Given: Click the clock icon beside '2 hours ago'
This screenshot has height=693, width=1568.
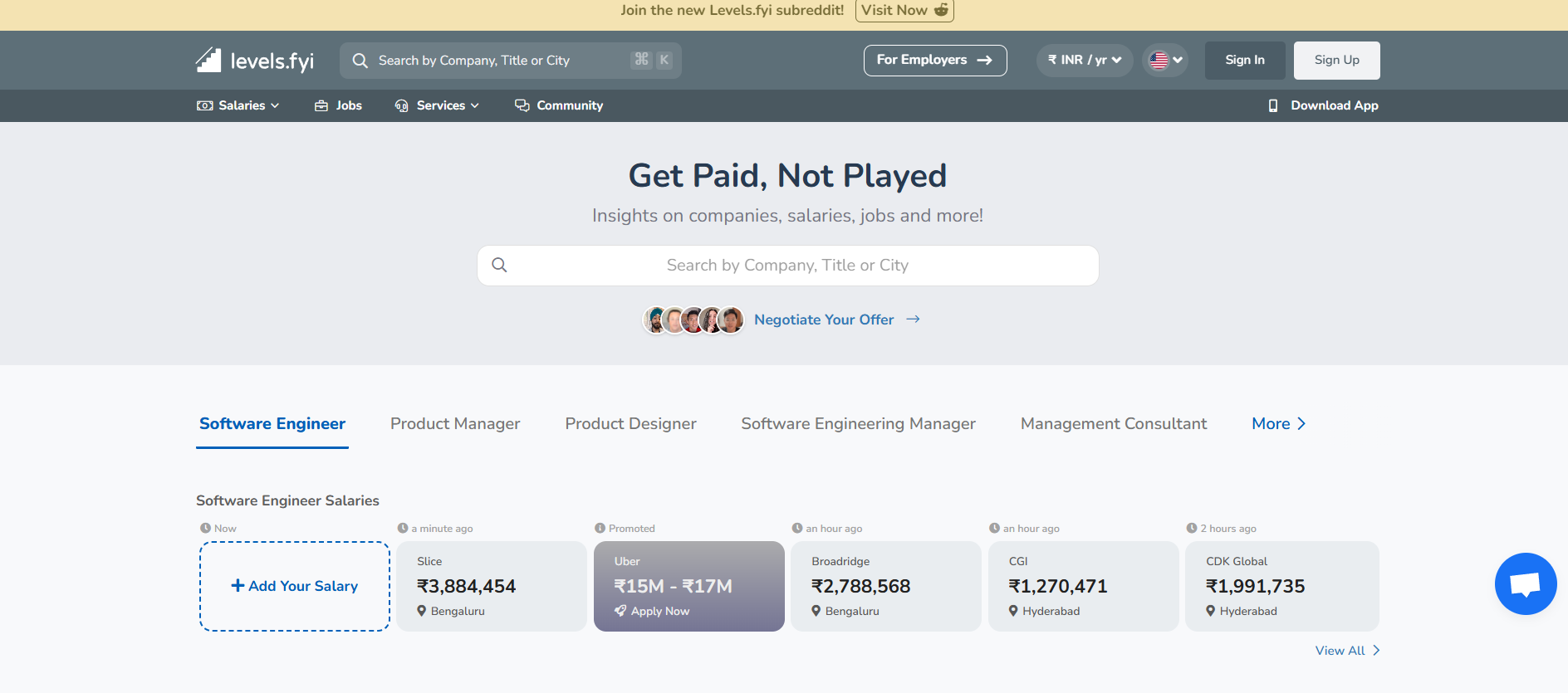Looking at the screenshot, I should pyautogui.click(x=1191, y=528).
